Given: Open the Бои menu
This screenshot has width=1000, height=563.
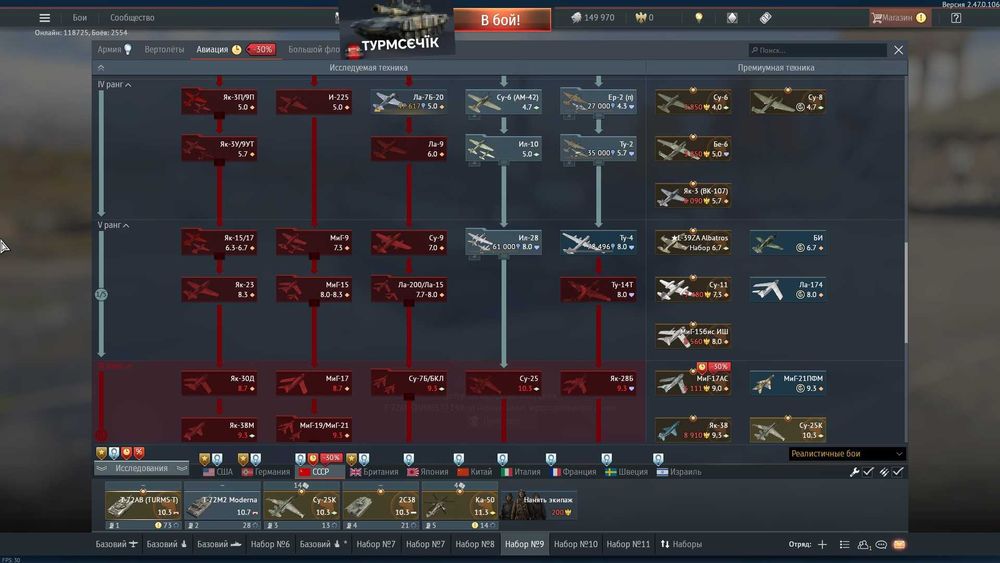Looking at the screenshot, I should [x=80, y=18].
